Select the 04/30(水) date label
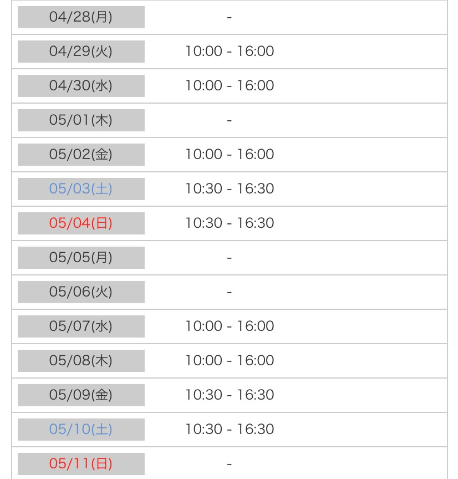Viewport: 458px width, 479px height. pyautogui.click(x=81, y=86)
